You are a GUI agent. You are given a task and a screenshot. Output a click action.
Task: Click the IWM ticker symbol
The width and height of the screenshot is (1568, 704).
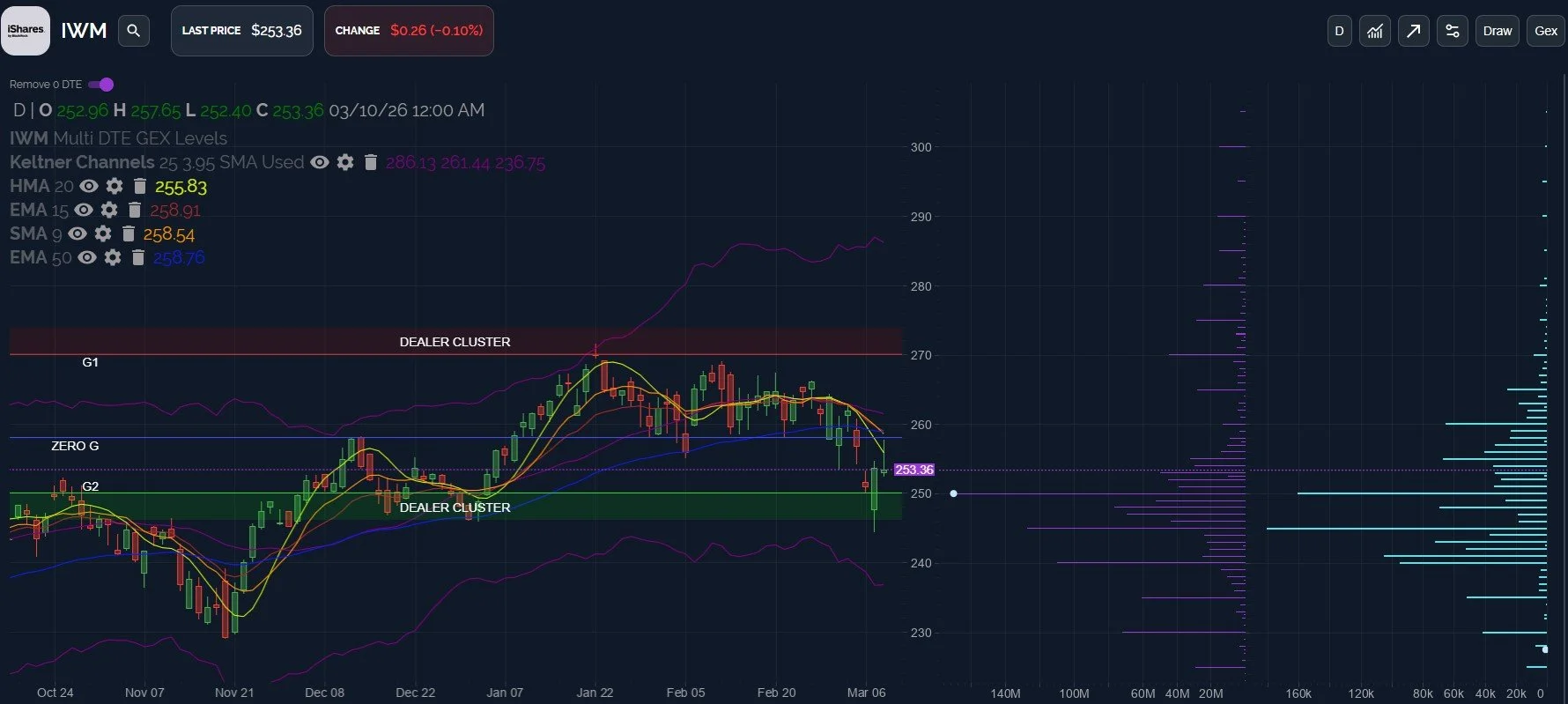click(x=84, y=31)
